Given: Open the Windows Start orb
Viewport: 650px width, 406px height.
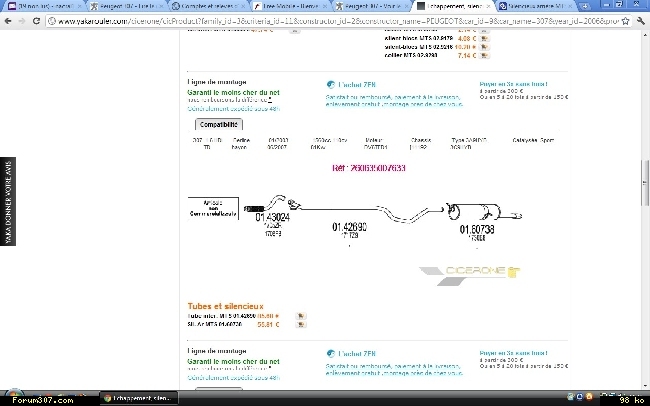Looking at the screenshot, I should pos(14,396).
